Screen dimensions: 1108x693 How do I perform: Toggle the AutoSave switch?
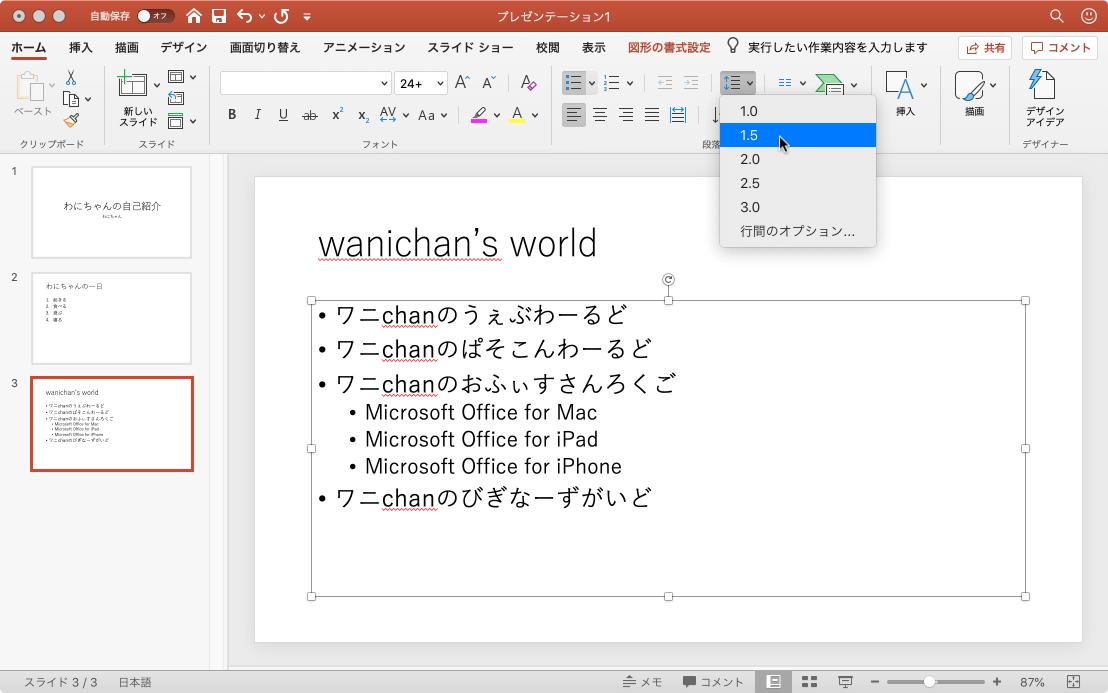coord(155,16)
